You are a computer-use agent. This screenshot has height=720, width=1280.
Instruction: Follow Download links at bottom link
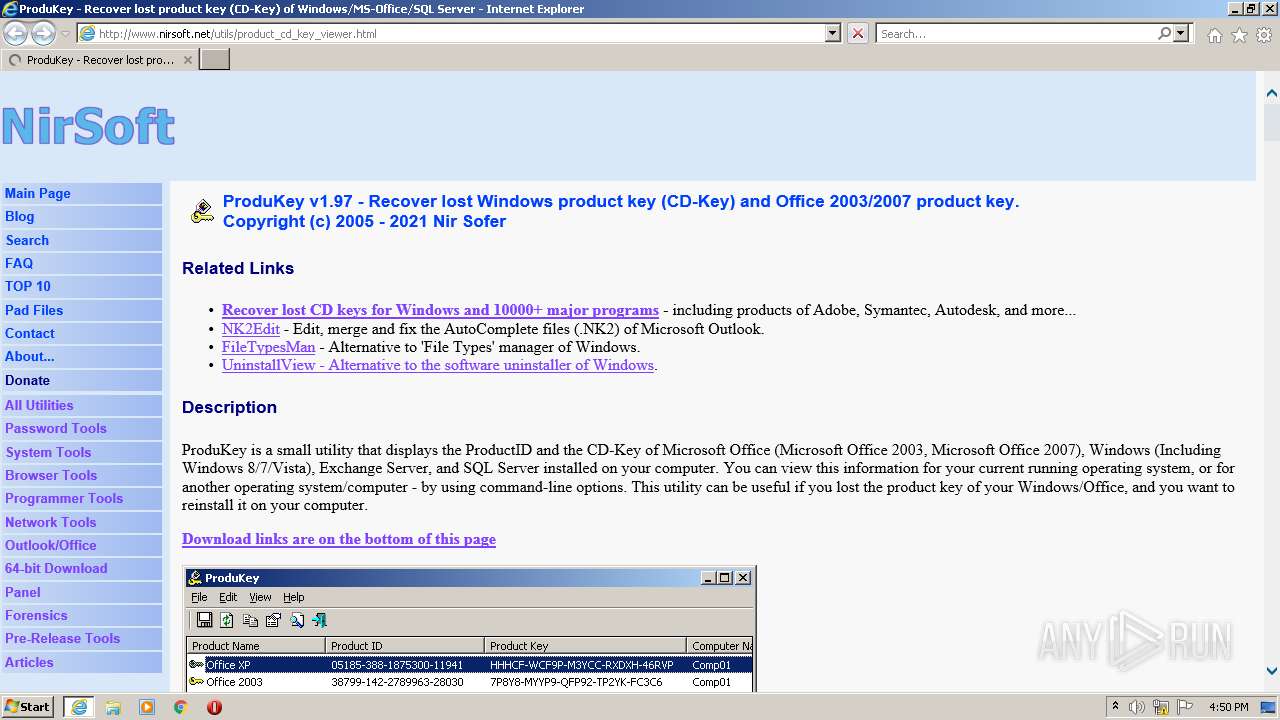(x=339, y=539)
